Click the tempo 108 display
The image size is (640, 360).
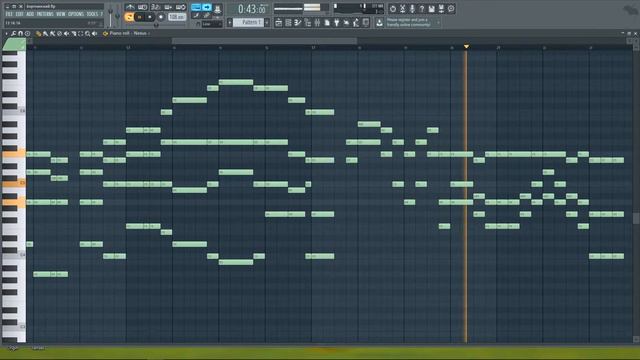click(x=177, y=17)
